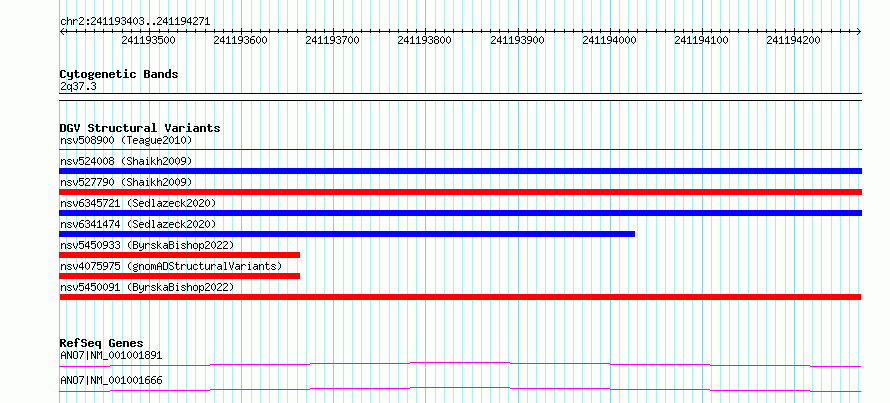Click ruler position 241193500
890x403 pixels.
tap(149, 40)
